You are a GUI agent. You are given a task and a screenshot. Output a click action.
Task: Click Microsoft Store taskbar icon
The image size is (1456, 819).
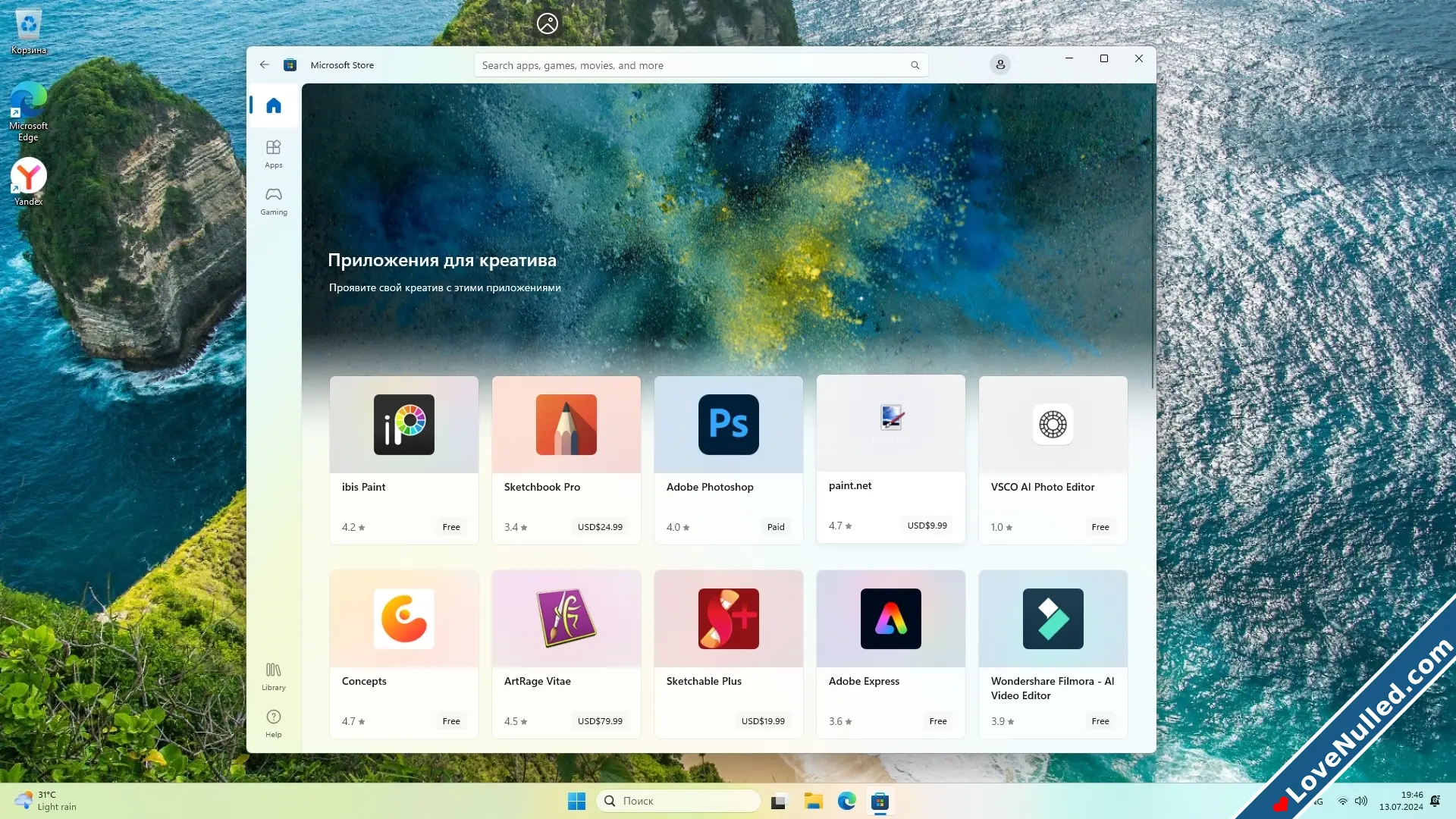(x=880, y=801)
